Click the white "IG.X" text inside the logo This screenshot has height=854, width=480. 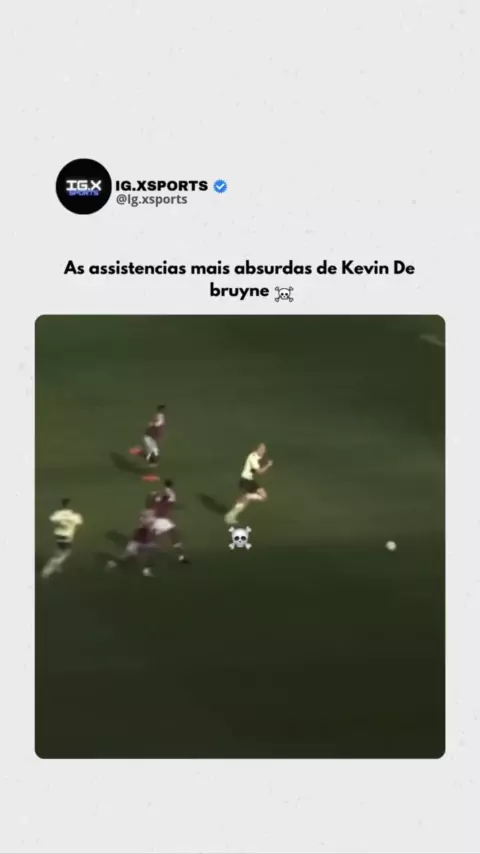[84, 185]
